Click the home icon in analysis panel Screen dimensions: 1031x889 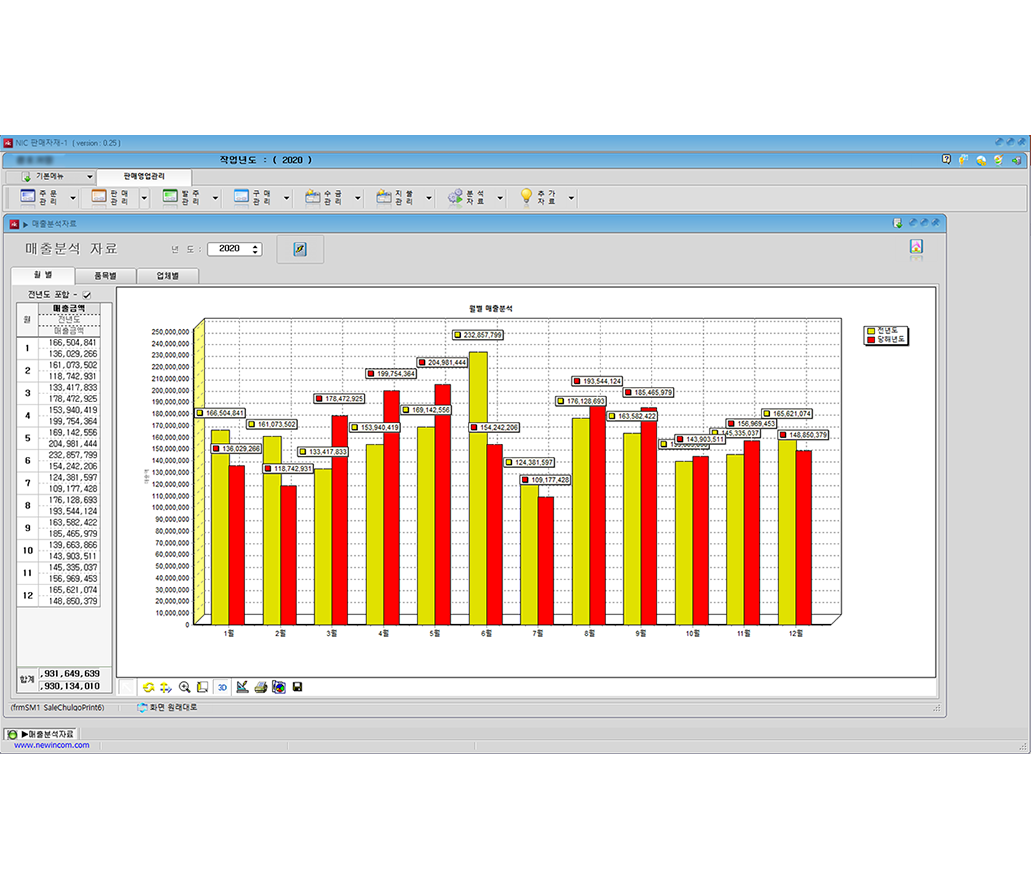[915, 247]
